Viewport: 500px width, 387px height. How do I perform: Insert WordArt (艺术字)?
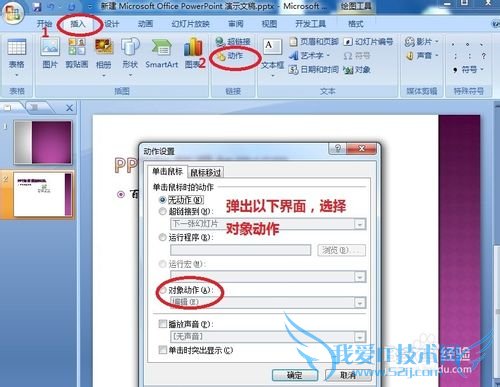tap(309, 55)
